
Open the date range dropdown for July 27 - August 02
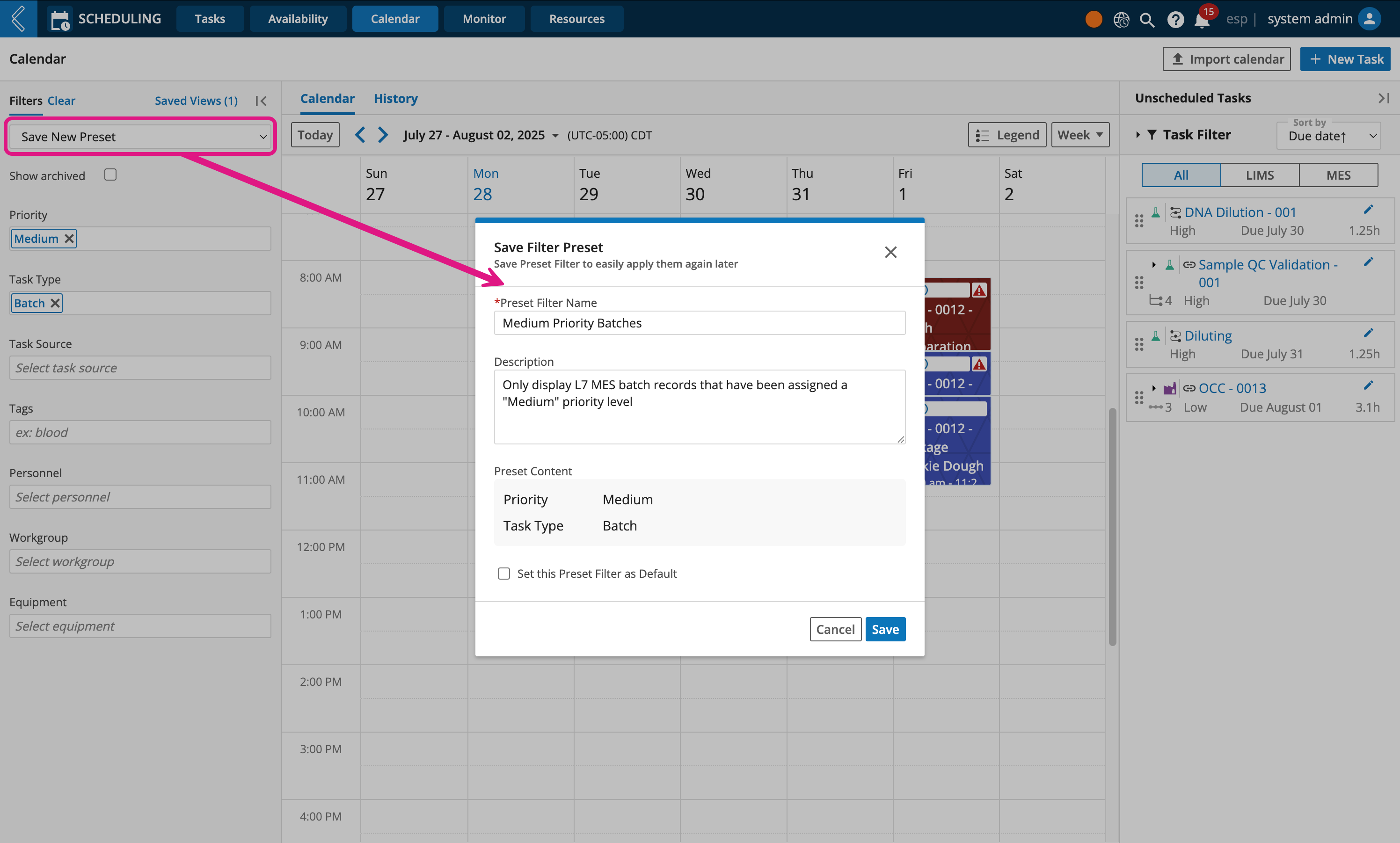pyautogui.click(x=481, y=135)
